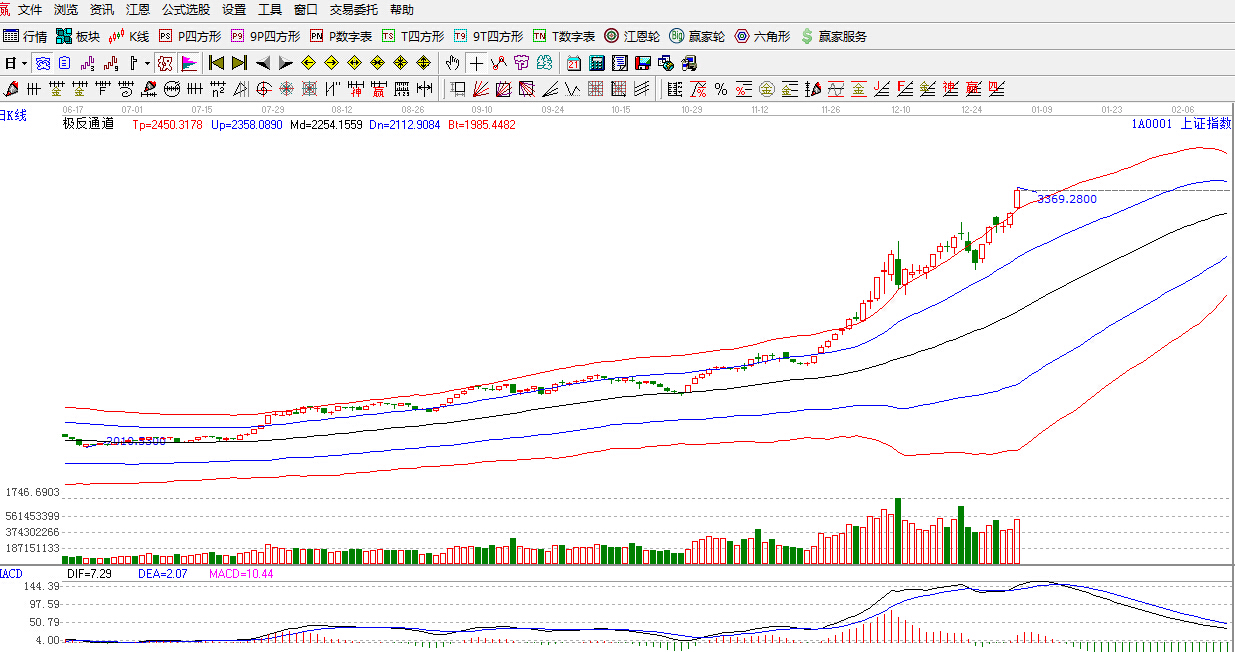Select the crosshair cursor tool
The image size is (1235, 652).
[x=477, y=63]
